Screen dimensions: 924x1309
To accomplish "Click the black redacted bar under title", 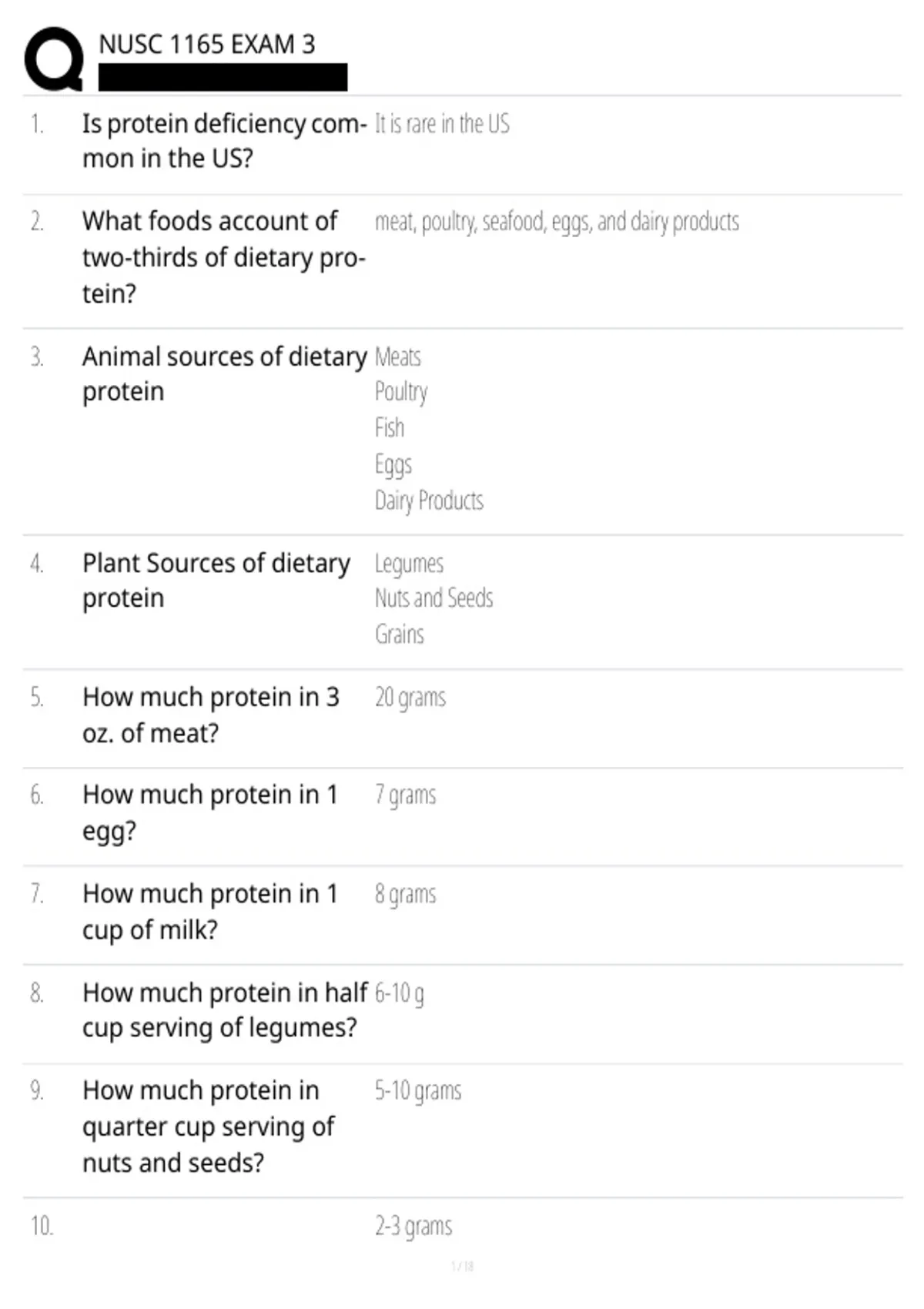I will [223, 77].
